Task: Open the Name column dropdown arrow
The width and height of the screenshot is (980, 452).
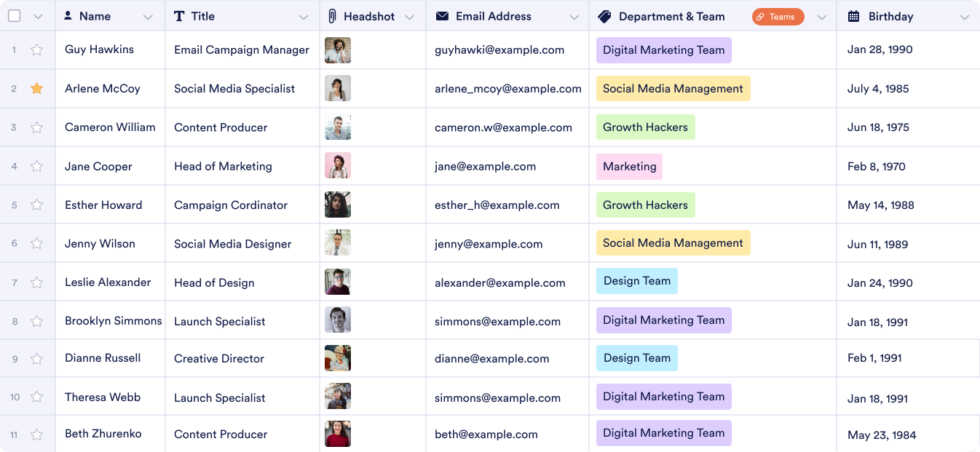Action: click(148, 17)
